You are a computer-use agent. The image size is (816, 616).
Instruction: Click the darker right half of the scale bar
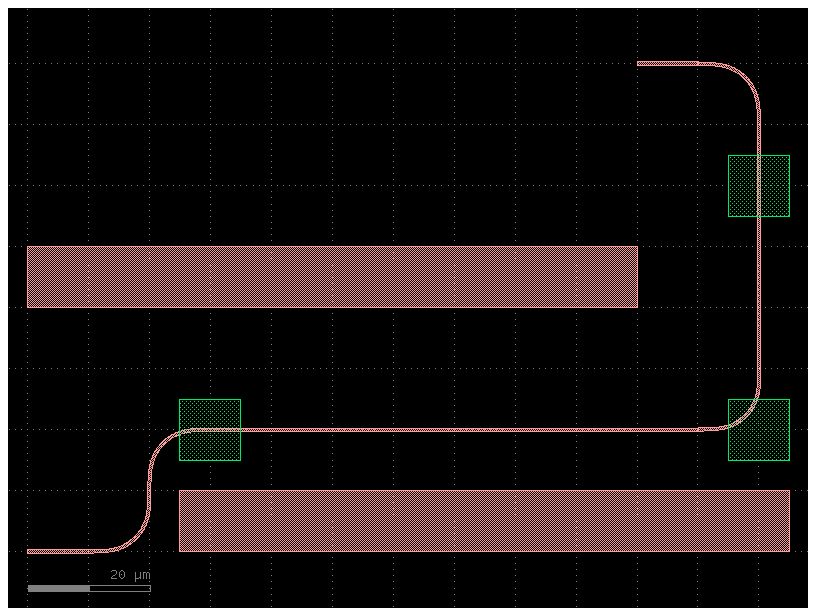pyautogui.click(x=120, y=588)
